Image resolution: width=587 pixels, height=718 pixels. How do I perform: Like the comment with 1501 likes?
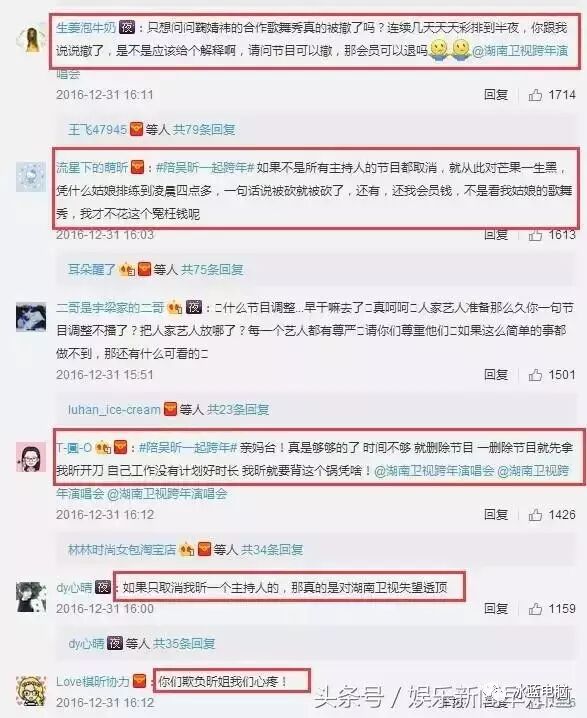click(535, 375)
